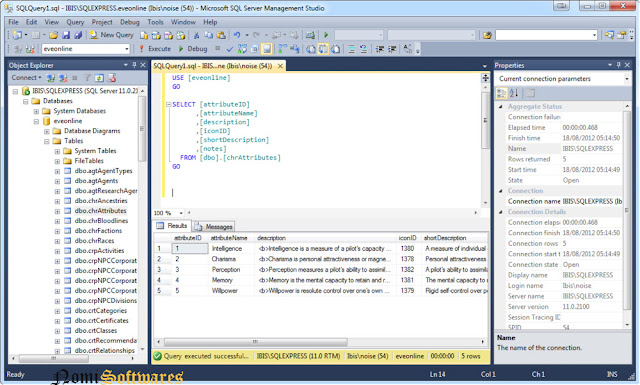The width and height of the screenshot is (640, 385).
Task: Click the Save All icon
Action: click(78, 35)
